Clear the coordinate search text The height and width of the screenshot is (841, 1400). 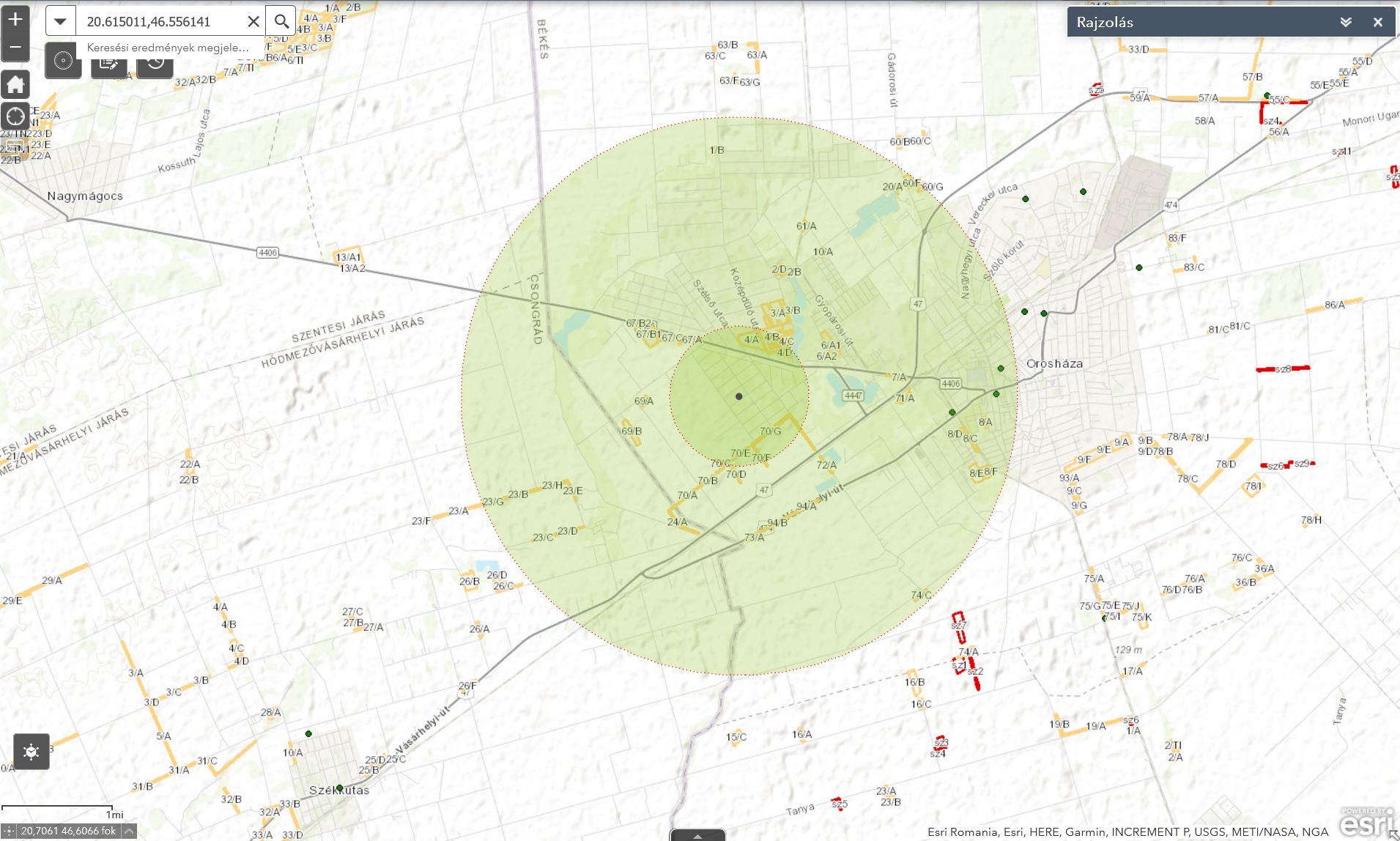point(253,21)
